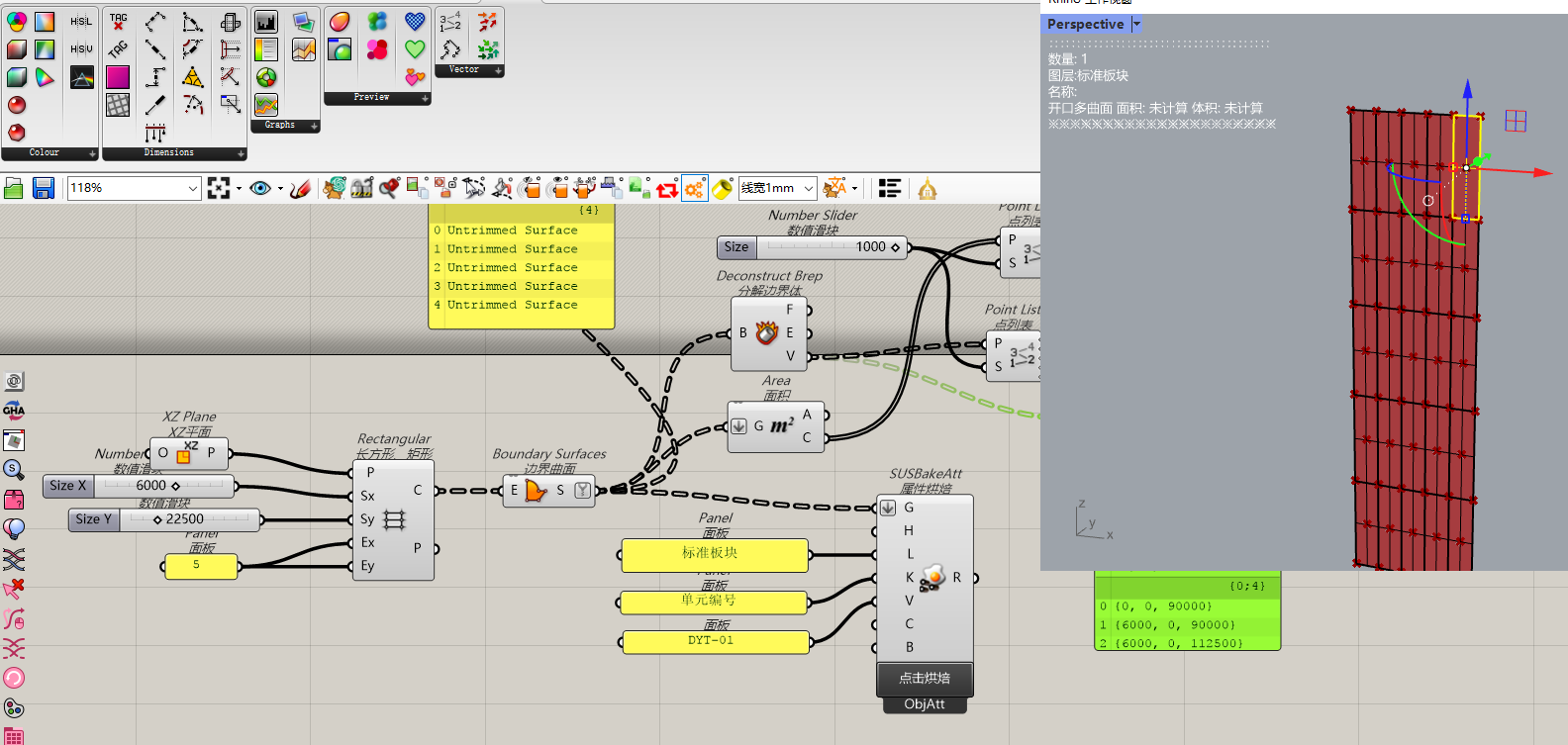Click the 标准板块 yellow panel

(715, 555)
